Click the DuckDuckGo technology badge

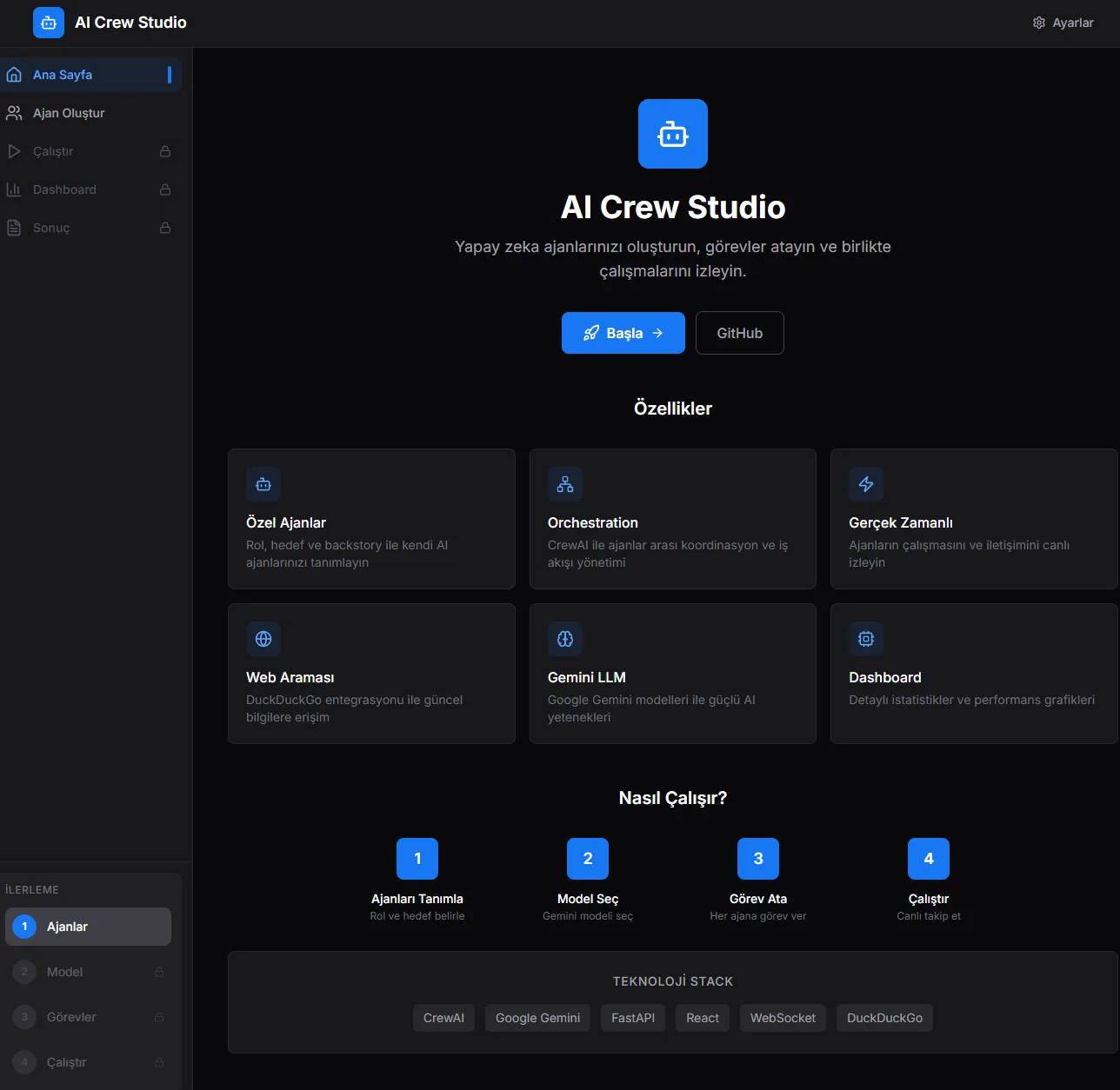(884, 1018)
